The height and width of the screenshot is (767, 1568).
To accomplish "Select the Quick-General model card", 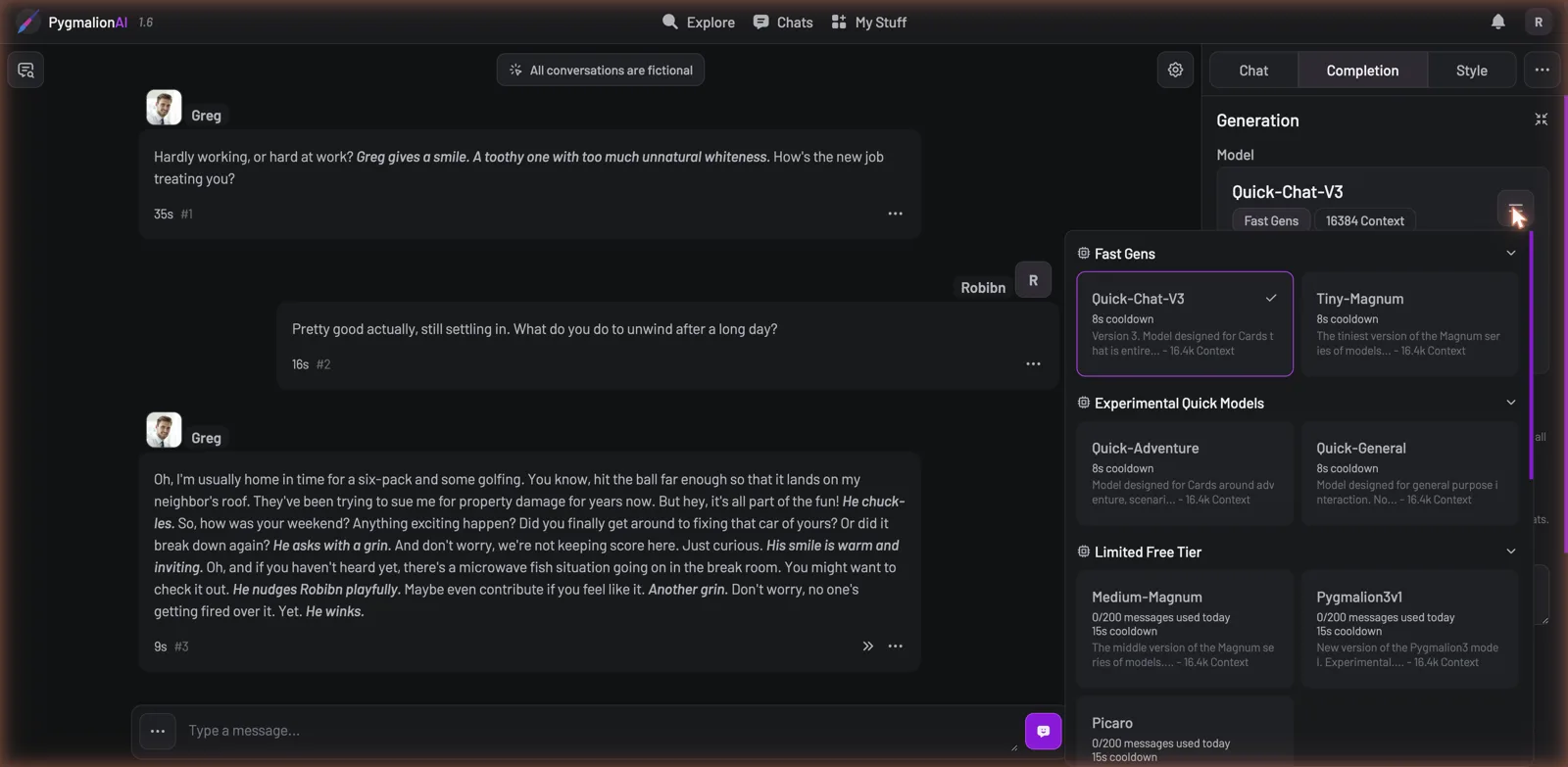I will [x=1409, y=473].
